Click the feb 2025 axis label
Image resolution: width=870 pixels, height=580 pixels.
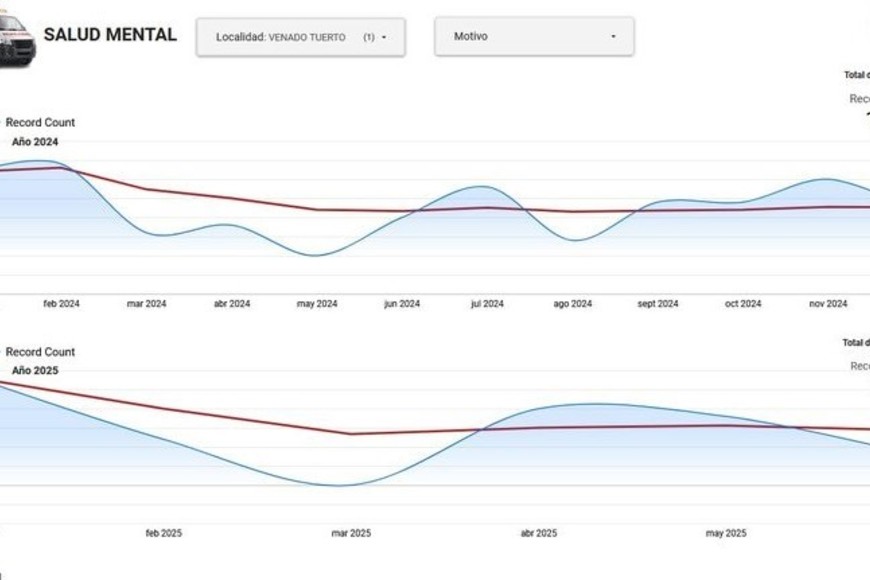pyautogui.click(x=164, y=533)
